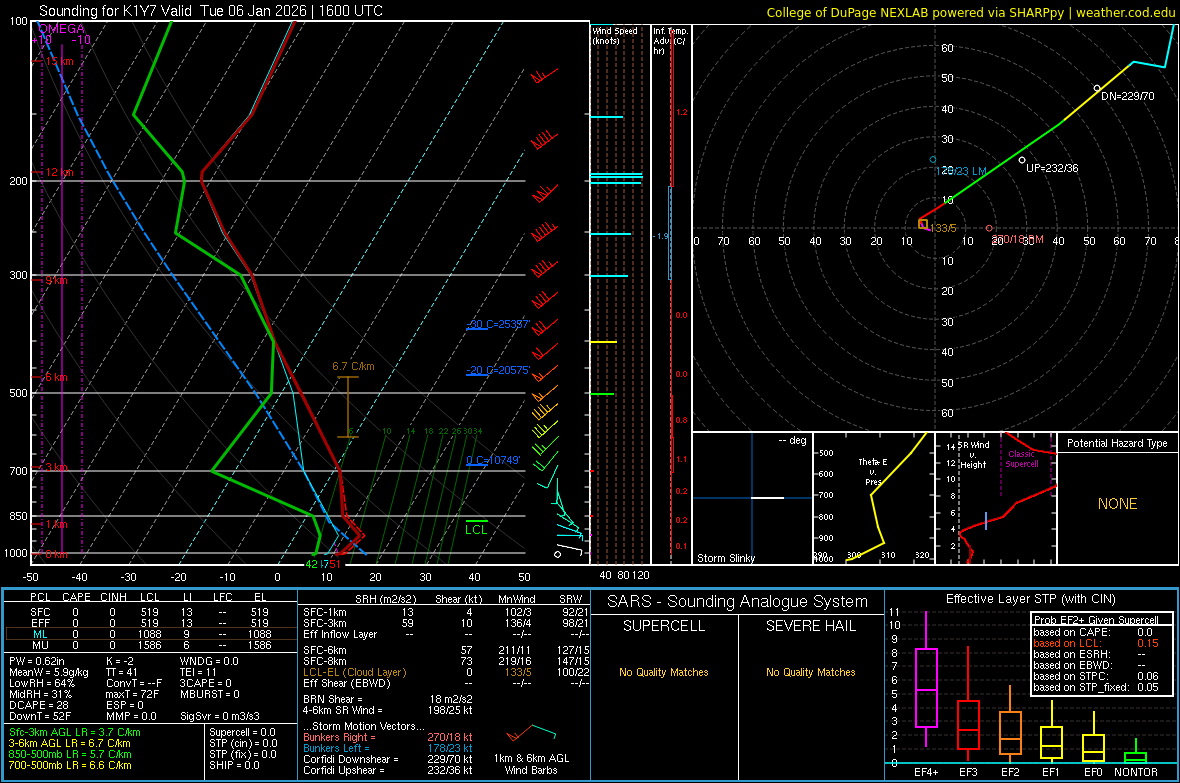Click the yellow 'NONE' hazard text
Viewport: 1180px width, 783px height.
coord(1117,504)
